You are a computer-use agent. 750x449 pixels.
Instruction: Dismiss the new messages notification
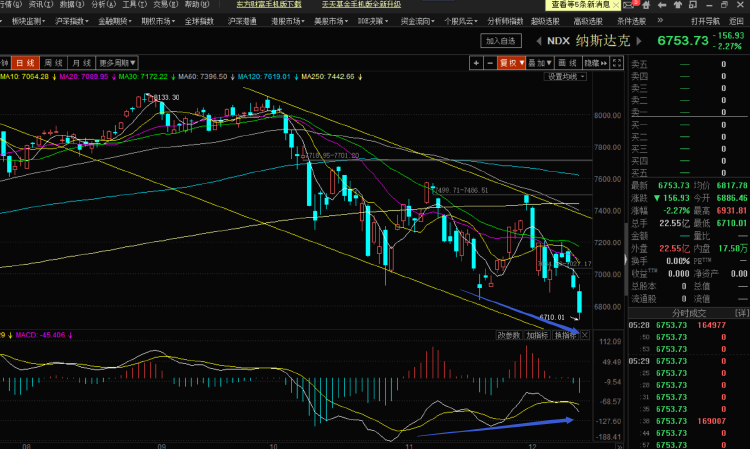pyautogui.click(x=616, y=5)
